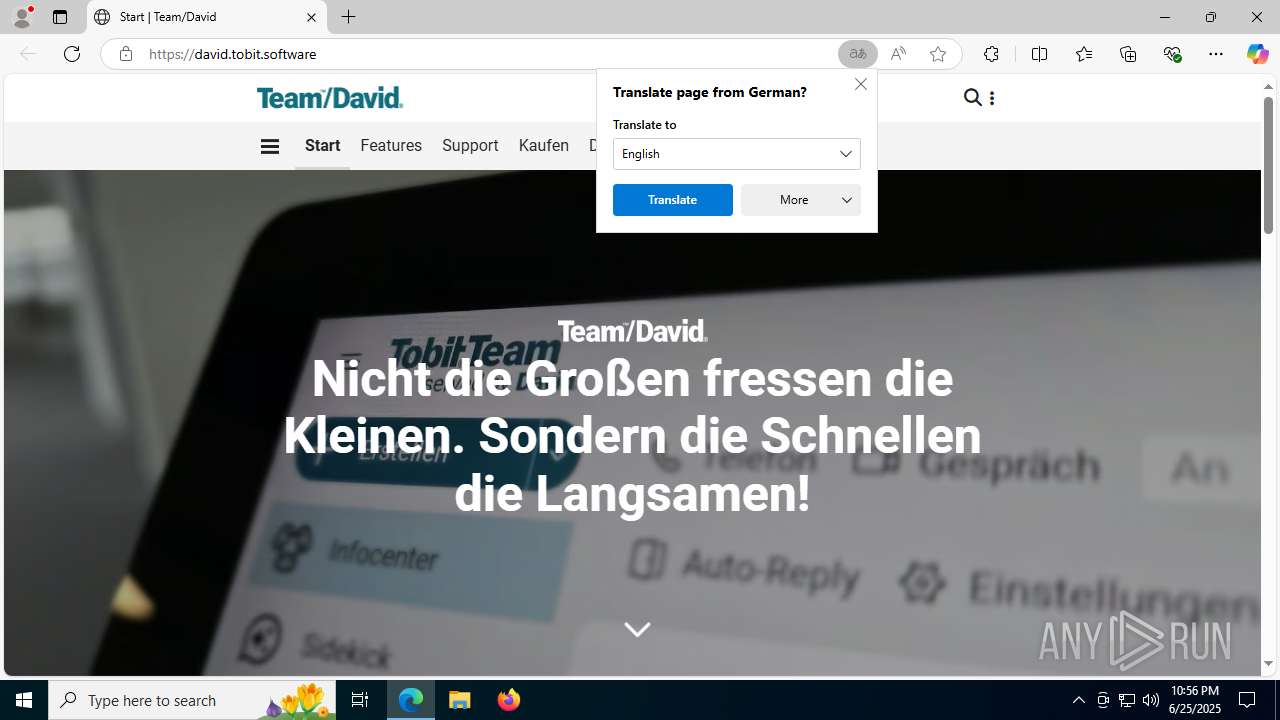View site information lock icon

pos(126,54)
